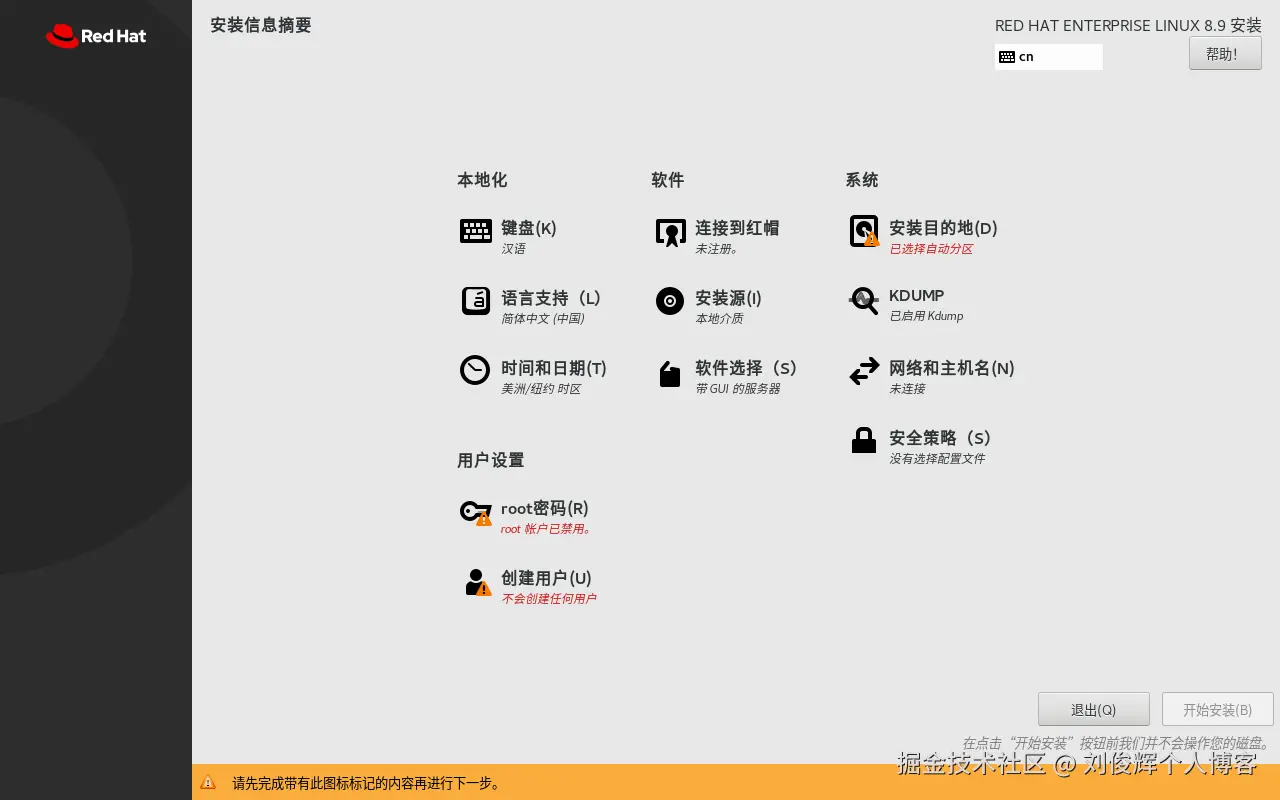The width and height of the screenshot is (1280, 800).
Task: Click the 未连接 network status text
Action: 907,389
